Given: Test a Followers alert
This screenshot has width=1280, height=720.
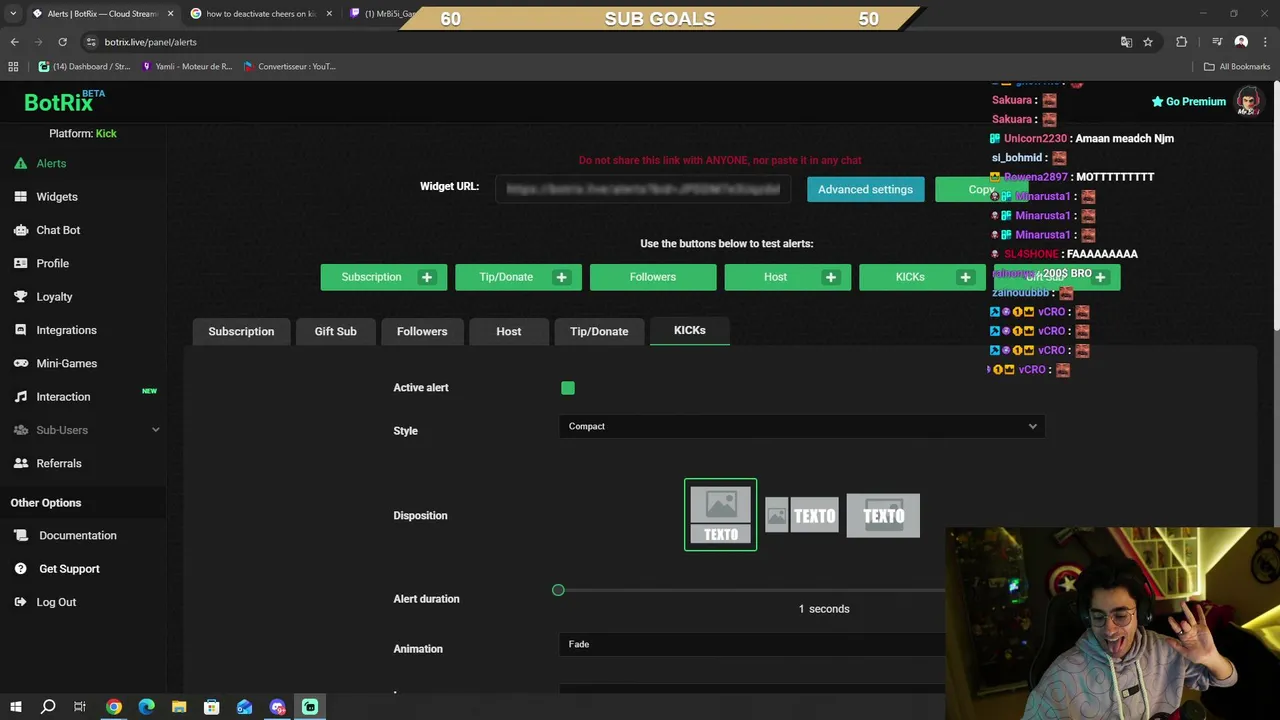Looking at the screenshot, I should 653,277.
